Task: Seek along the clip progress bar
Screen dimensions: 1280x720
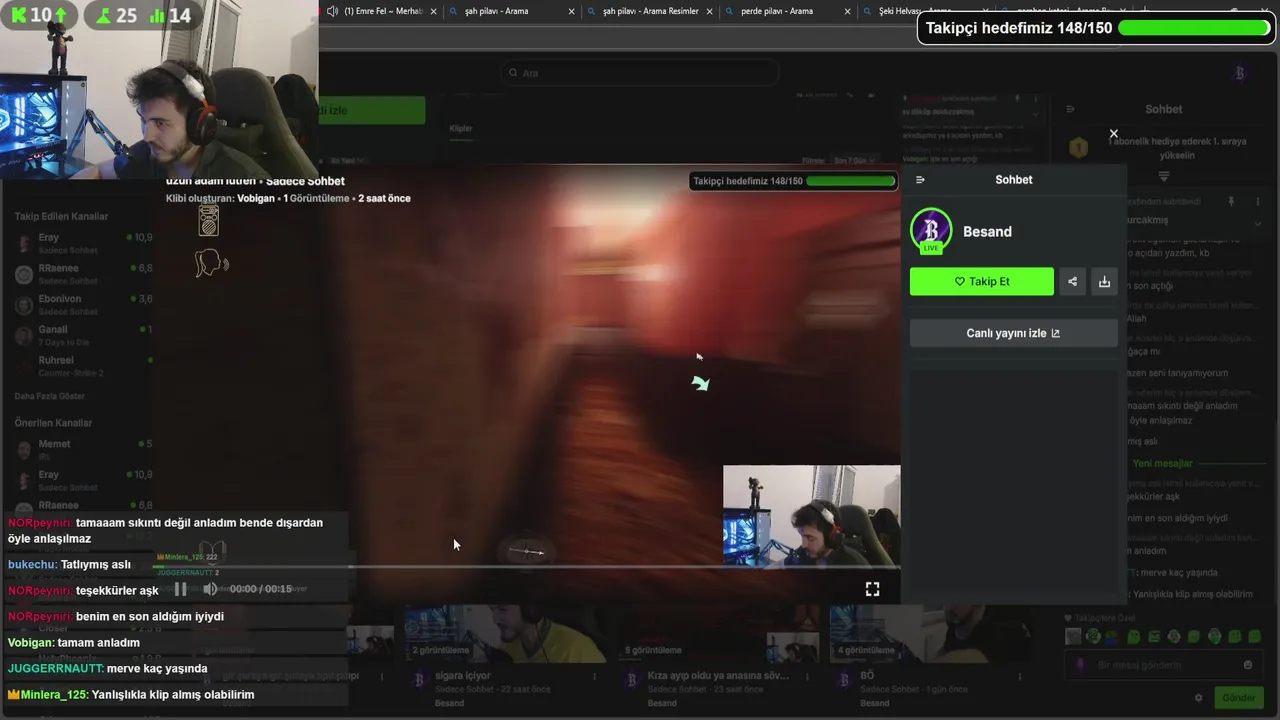Action: [526, 567]
